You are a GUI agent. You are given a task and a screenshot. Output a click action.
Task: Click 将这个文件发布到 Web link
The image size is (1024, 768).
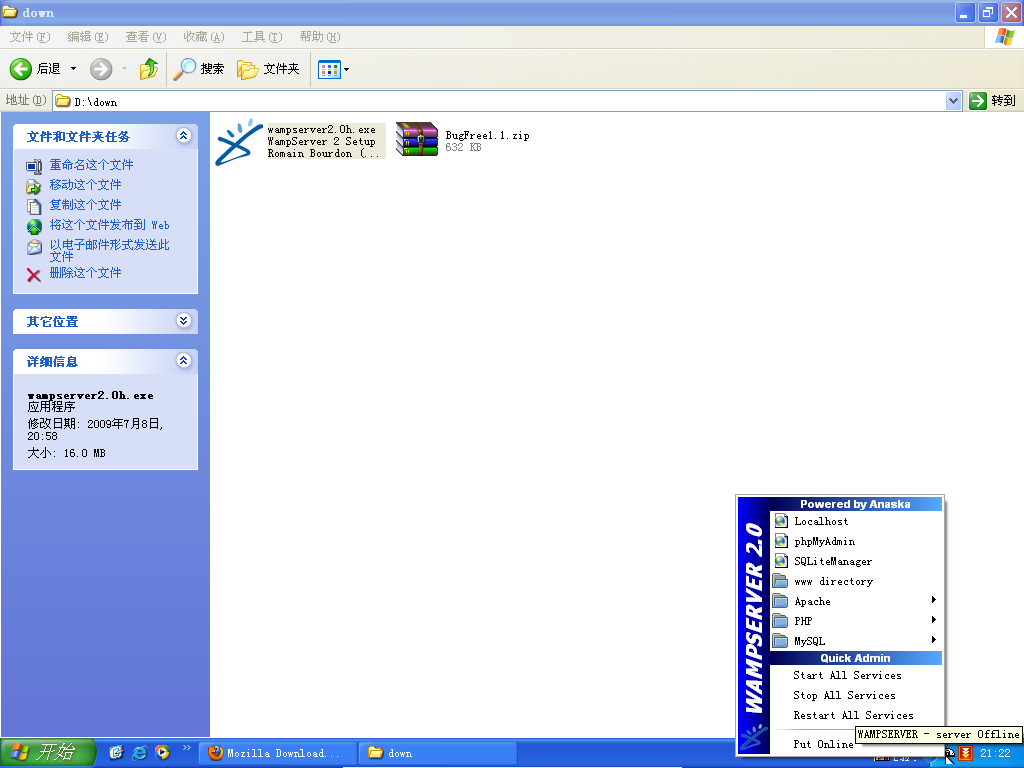pyautogui.click(x=110, y=225)
